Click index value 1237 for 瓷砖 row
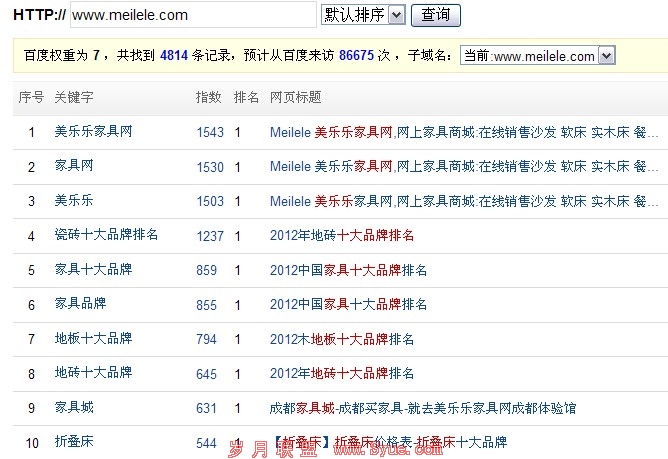668x459 pixels. (210, 236)
